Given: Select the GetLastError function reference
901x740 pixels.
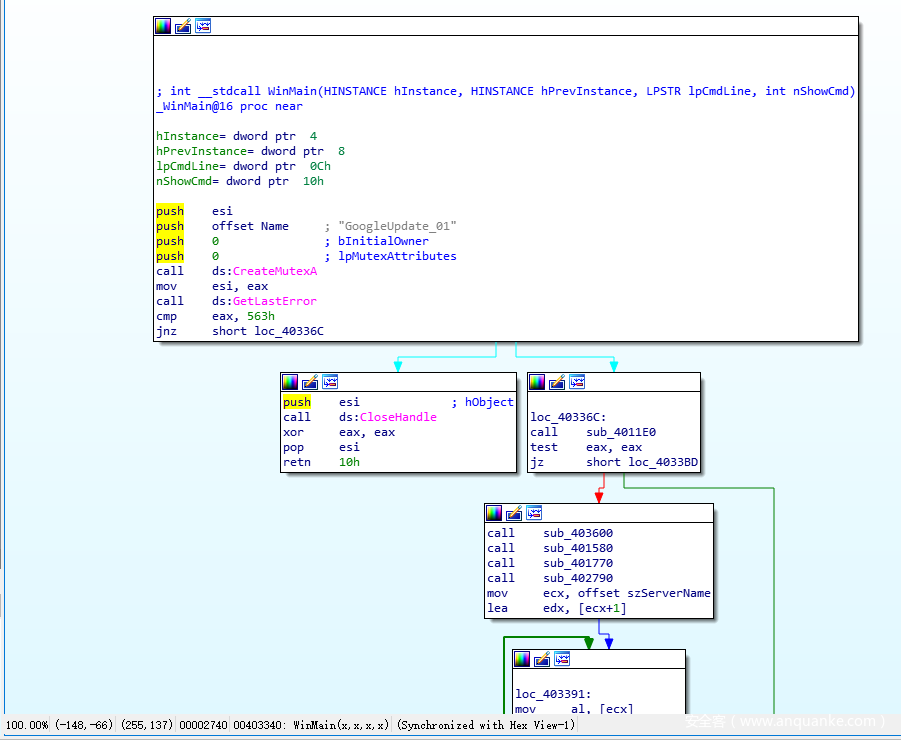Looking at the screenshot, I should 274,301.
